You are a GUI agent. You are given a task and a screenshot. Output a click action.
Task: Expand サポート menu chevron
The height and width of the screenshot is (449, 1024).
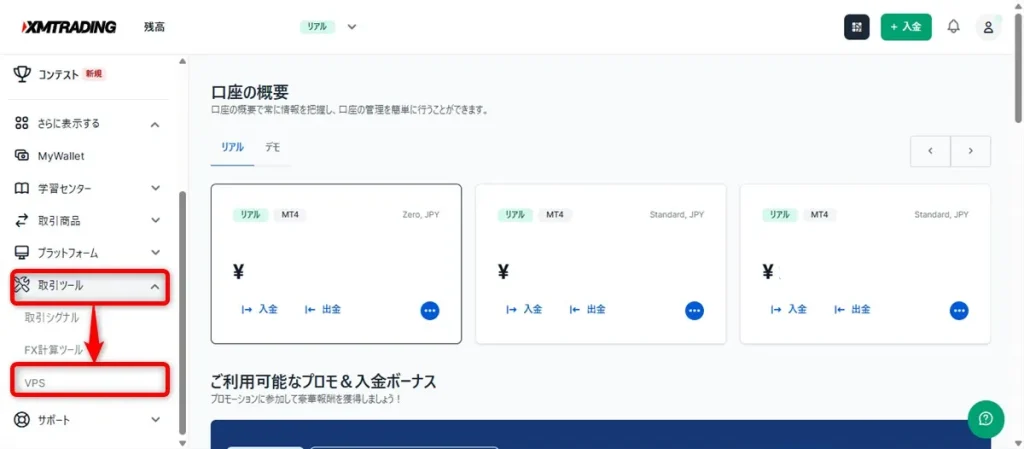[x=155, y=420]
